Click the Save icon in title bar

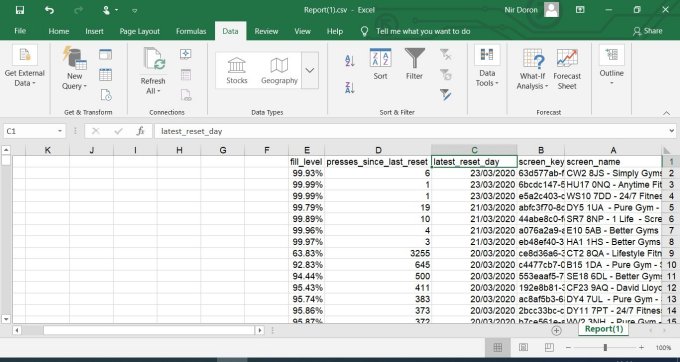point(20,10)
